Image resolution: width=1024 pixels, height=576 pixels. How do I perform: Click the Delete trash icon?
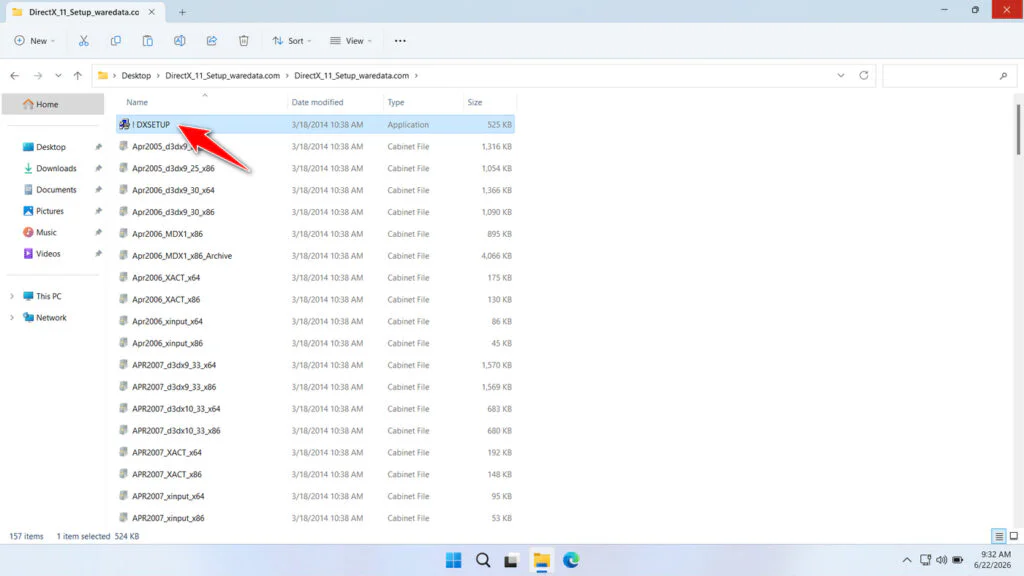tap(244, 40)
